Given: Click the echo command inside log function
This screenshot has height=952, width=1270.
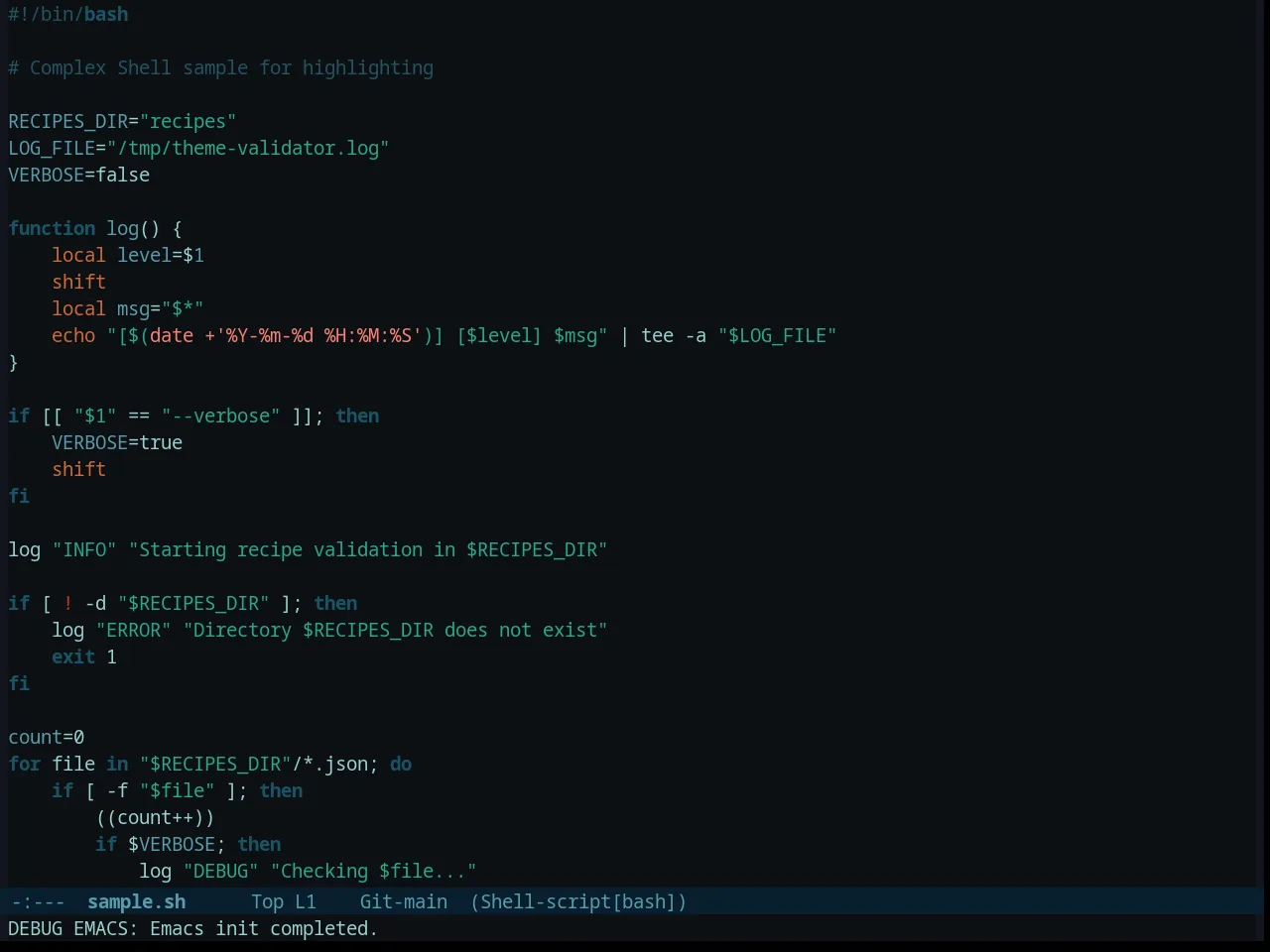Looking at the screenshot, I should coord(73,335).
